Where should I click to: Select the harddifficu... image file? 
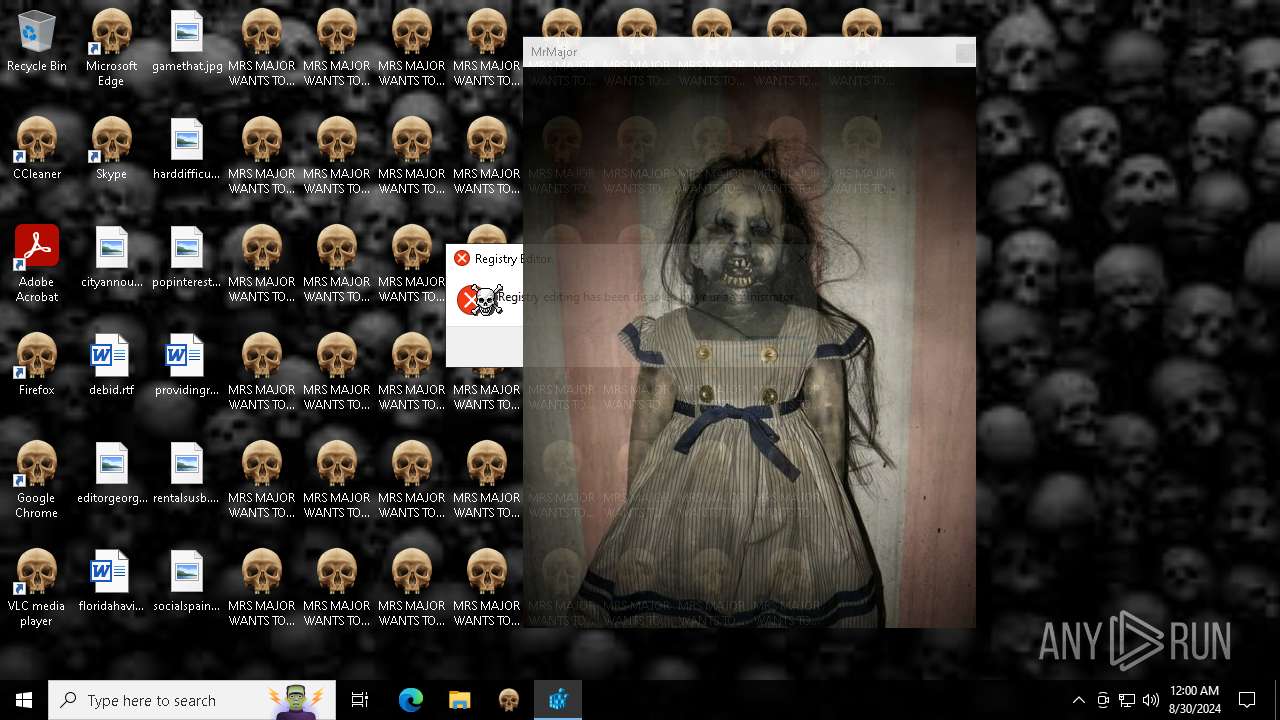[x=187, y=149]
